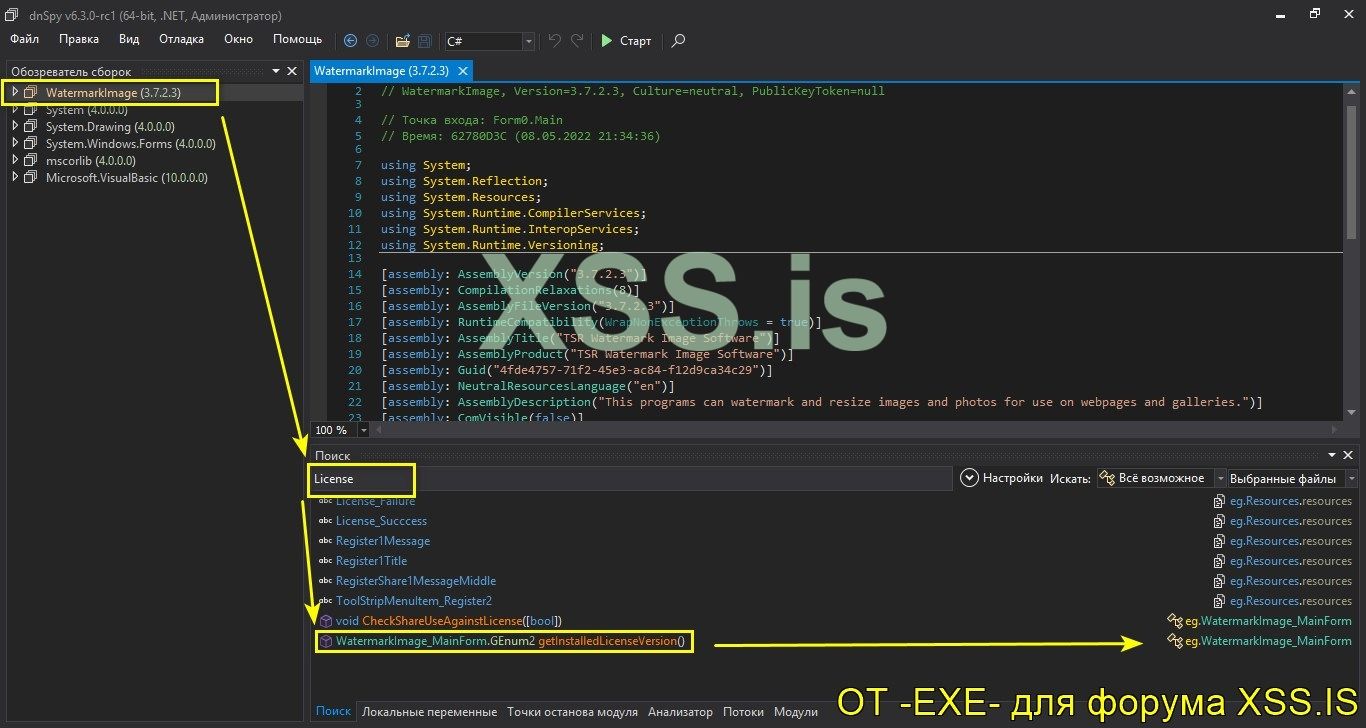Switch to the Поиск bottom tab
Image resolution: width=1366 pixels, height=728 pixels.
[333, 712]
